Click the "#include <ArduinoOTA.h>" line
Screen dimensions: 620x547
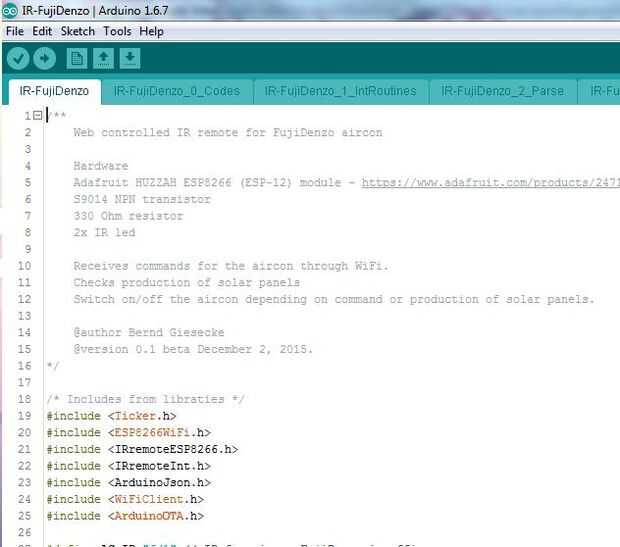125,516
